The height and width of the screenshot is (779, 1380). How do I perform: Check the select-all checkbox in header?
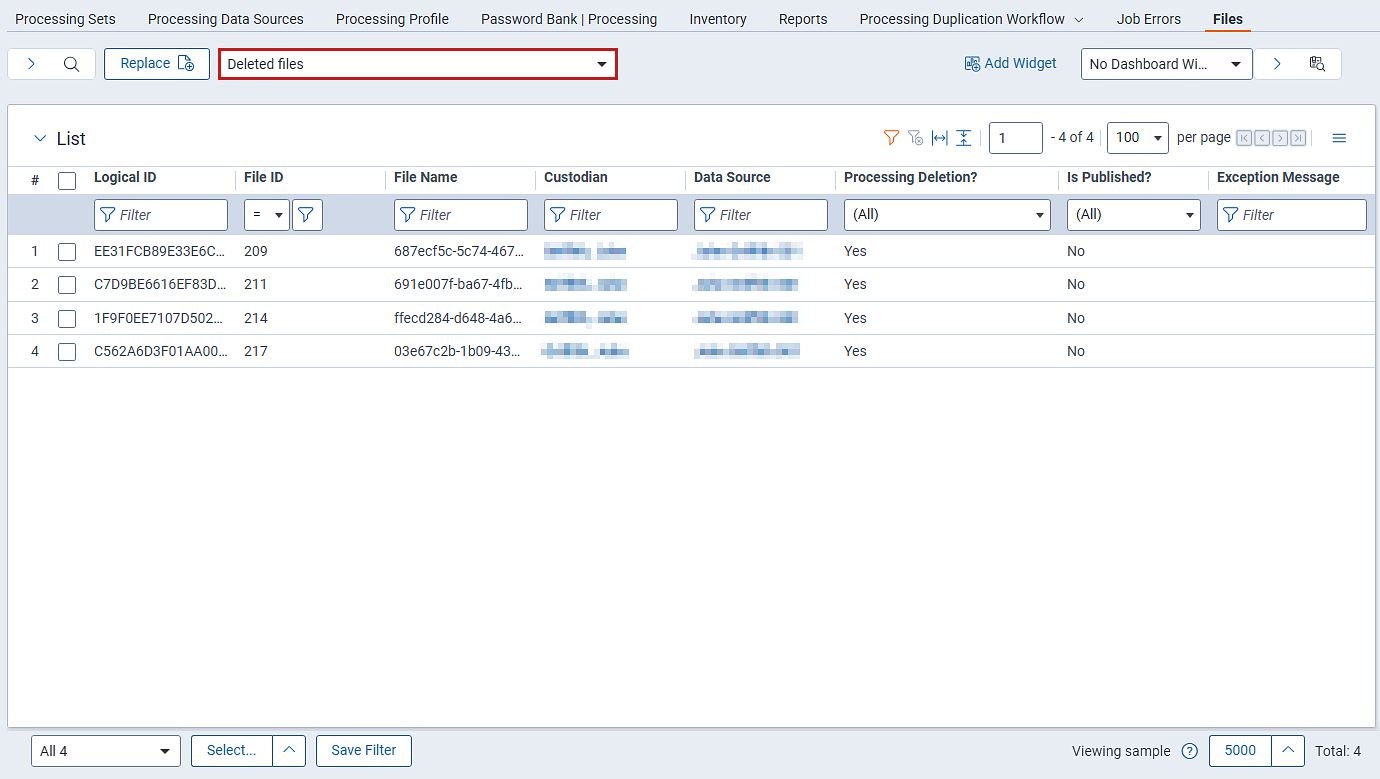coord(67,181)
